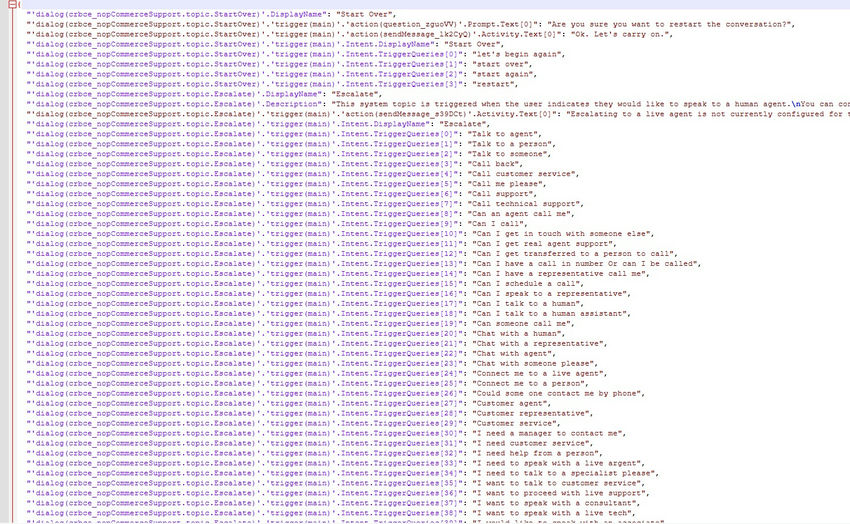Image resolution: width=850 pixels, height=524 pixels.
Task: Click the value "Can I speak to a representative"
Action: coord(551,294)
